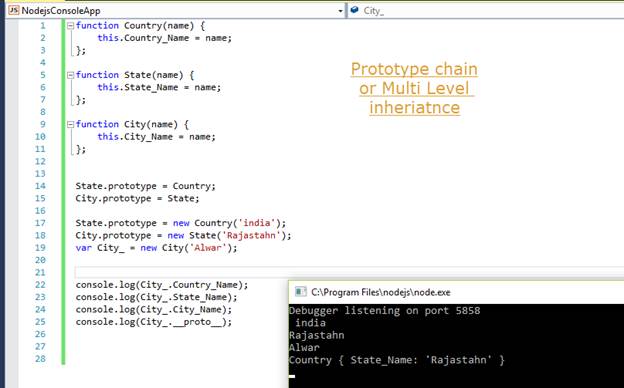This screenshot has width=624, height=388.
Task: Collapse the State function block
Action: tap(70, 75)
